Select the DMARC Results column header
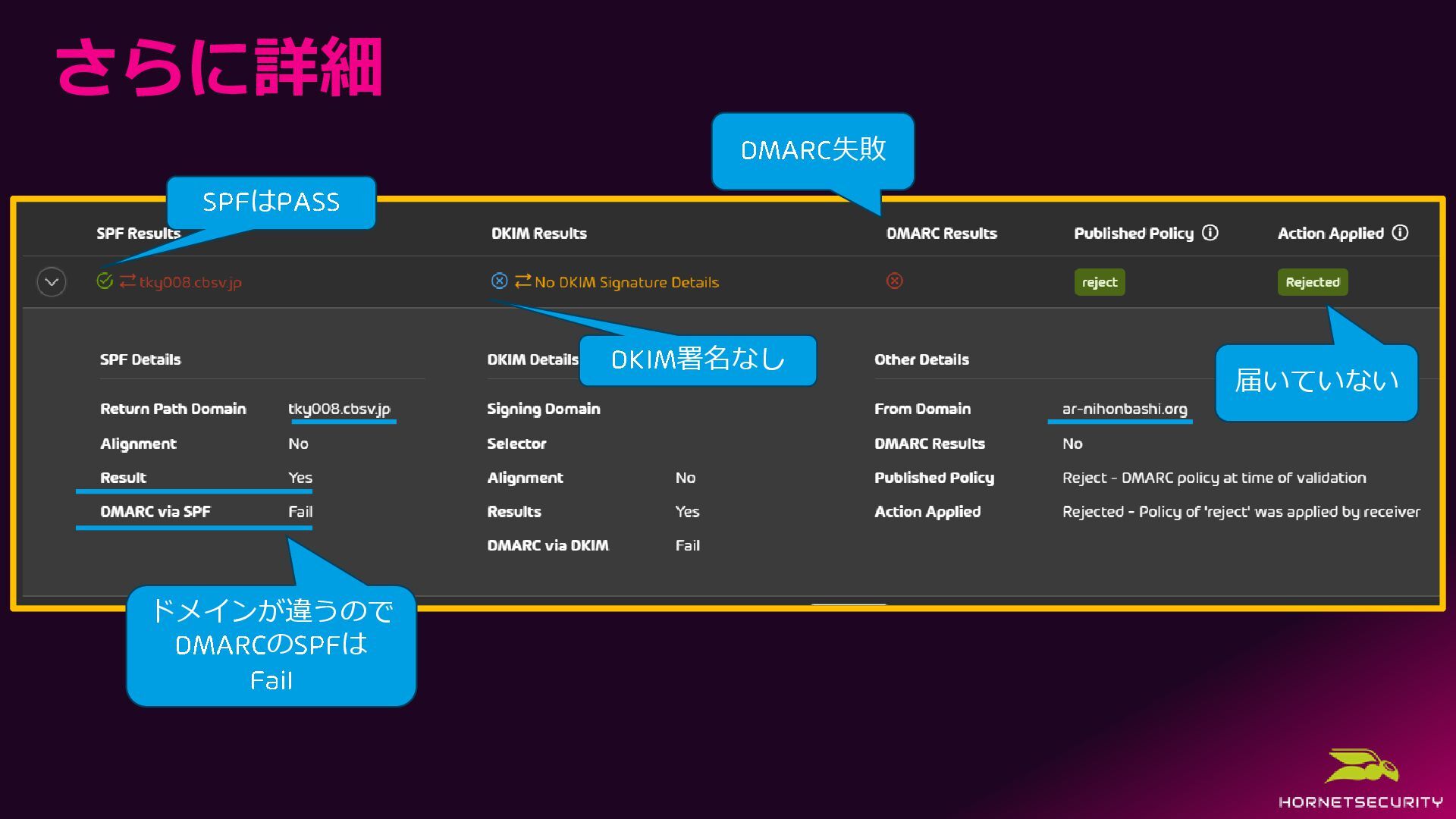The height and width of the screenshot is (819, 1456). 942,234
